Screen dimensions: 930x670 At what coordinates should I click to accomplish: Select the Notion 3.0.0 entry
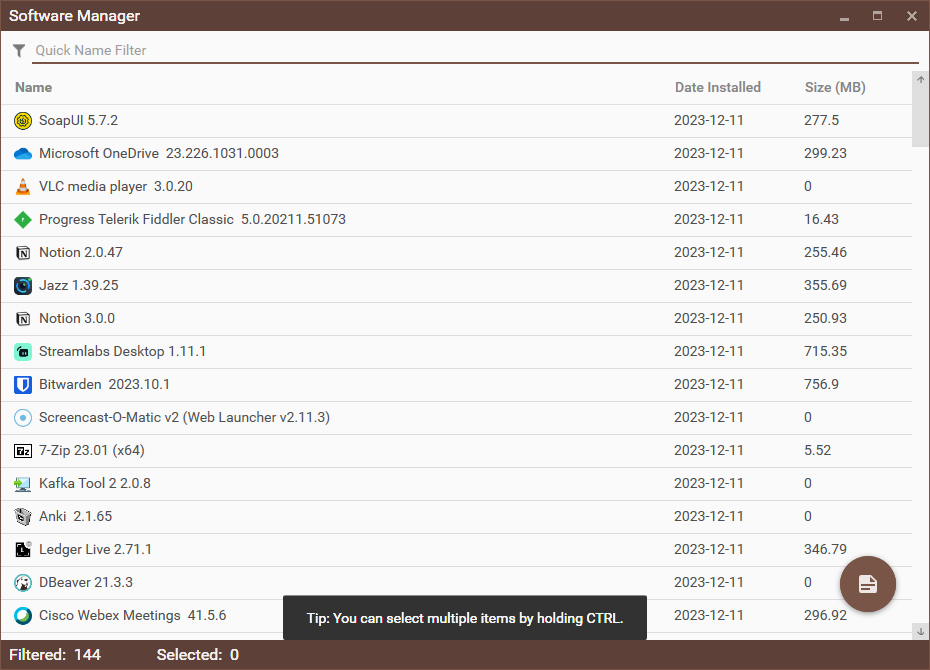77,318
